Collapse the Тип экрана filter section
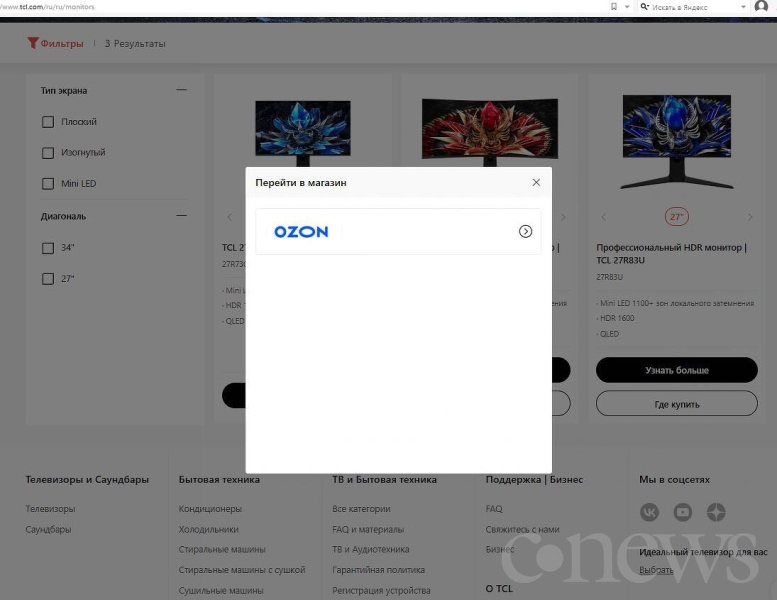The width and height of the screenshot is (777, 600). (x=181, y=90)
